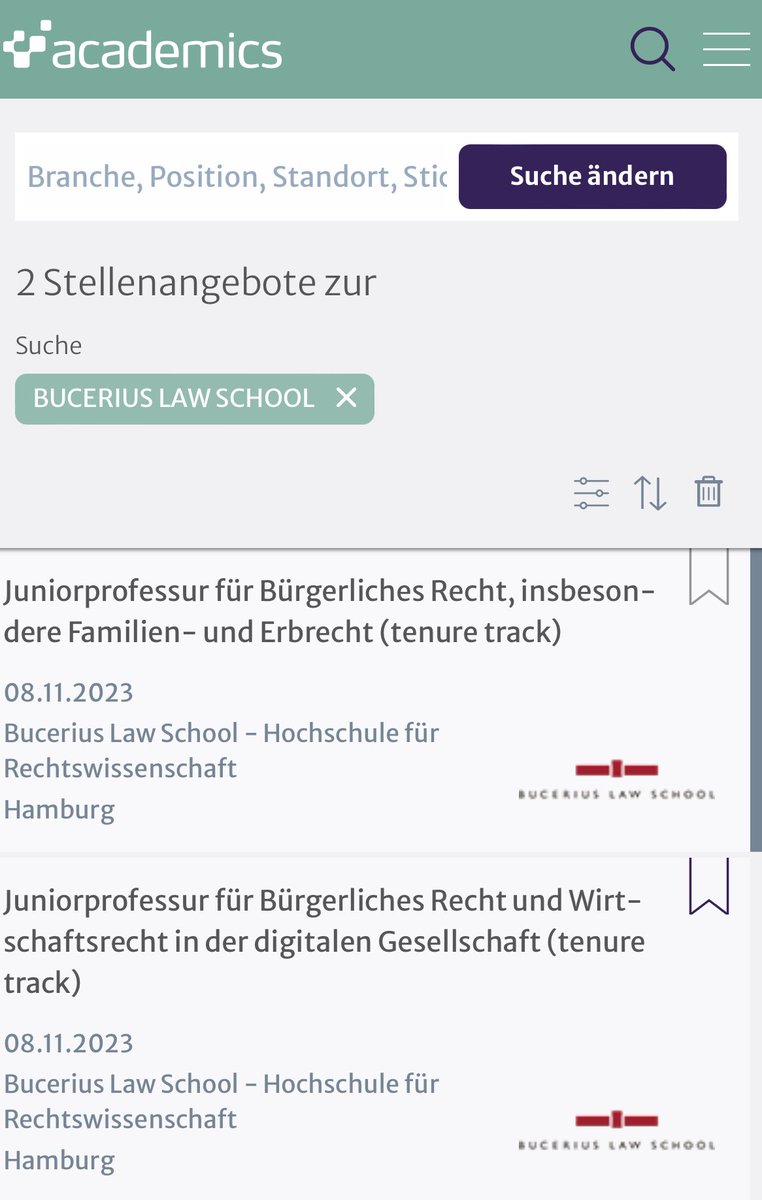This screenshot has width=762, height=1200.
Task: Click Hamburg location in the second listing
Action: pos(59,1160)
